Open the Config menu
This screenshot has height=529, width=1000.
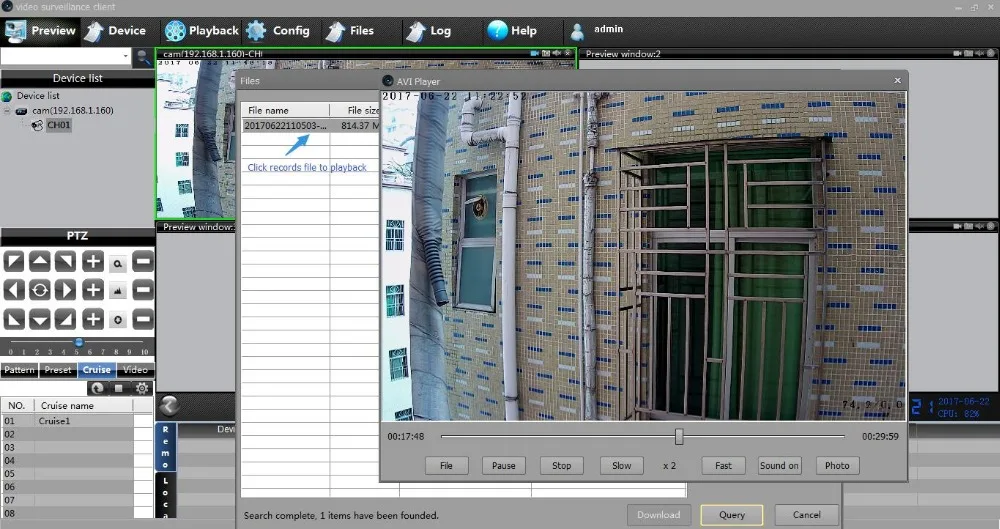coord(278,31)
